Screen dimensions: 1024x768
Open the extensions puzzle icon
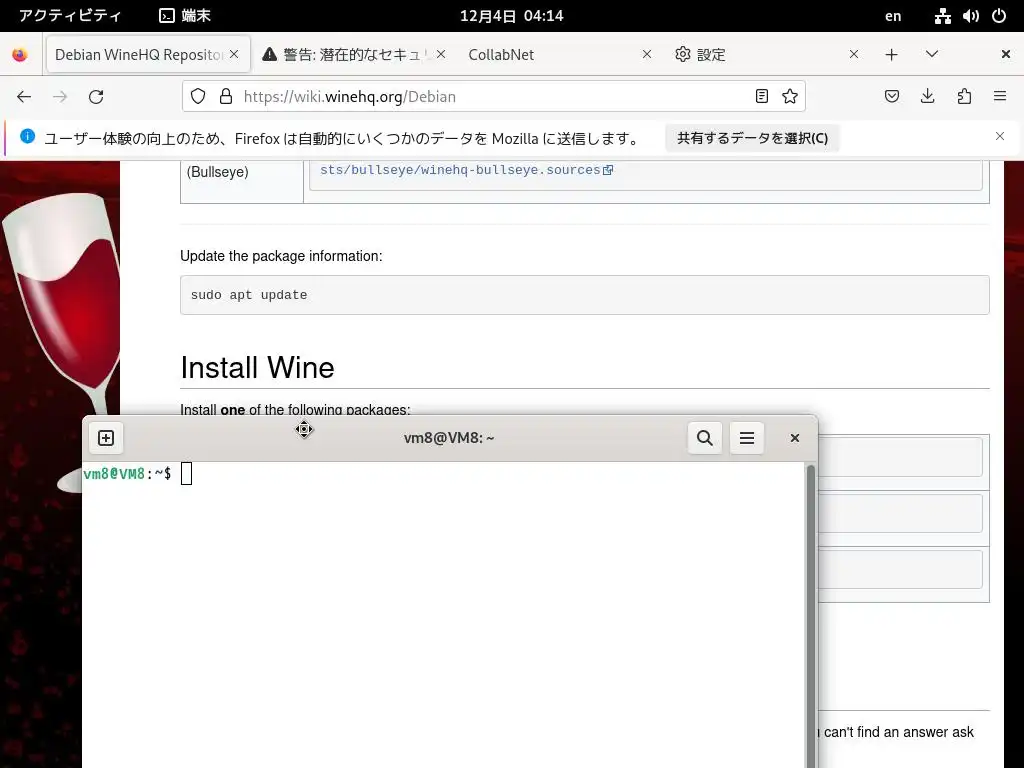point(964,97)
